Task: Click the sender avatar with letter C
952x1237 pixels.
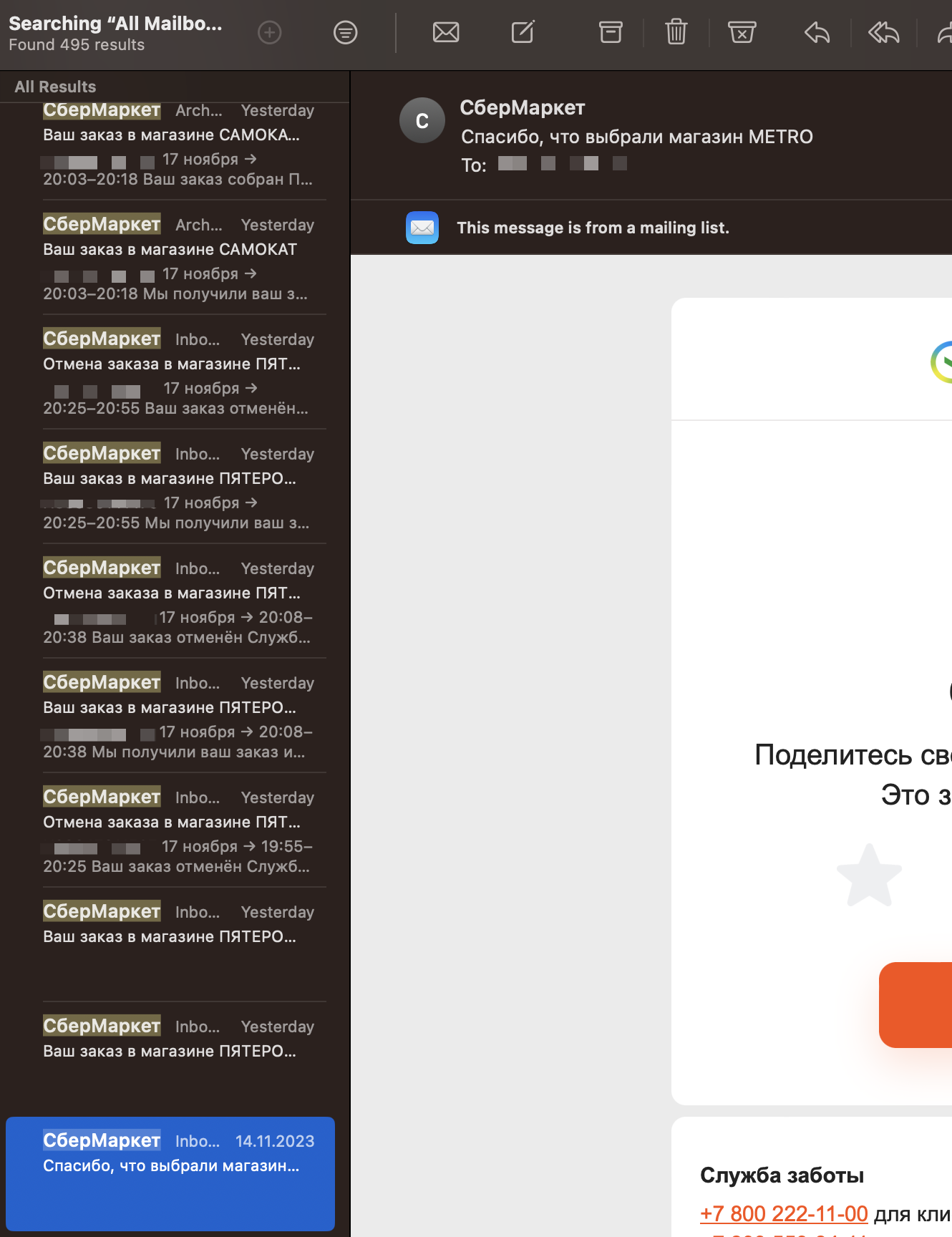Action: click(x=422, y=120)
